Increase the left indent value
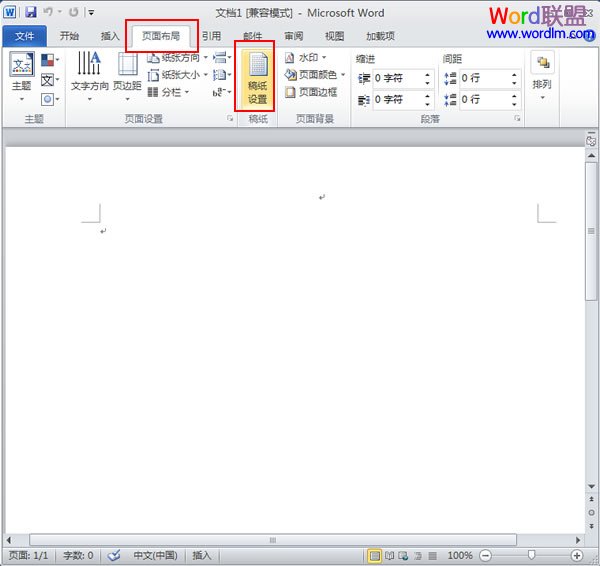Screen dimensions: 600x566 point(427,75)
